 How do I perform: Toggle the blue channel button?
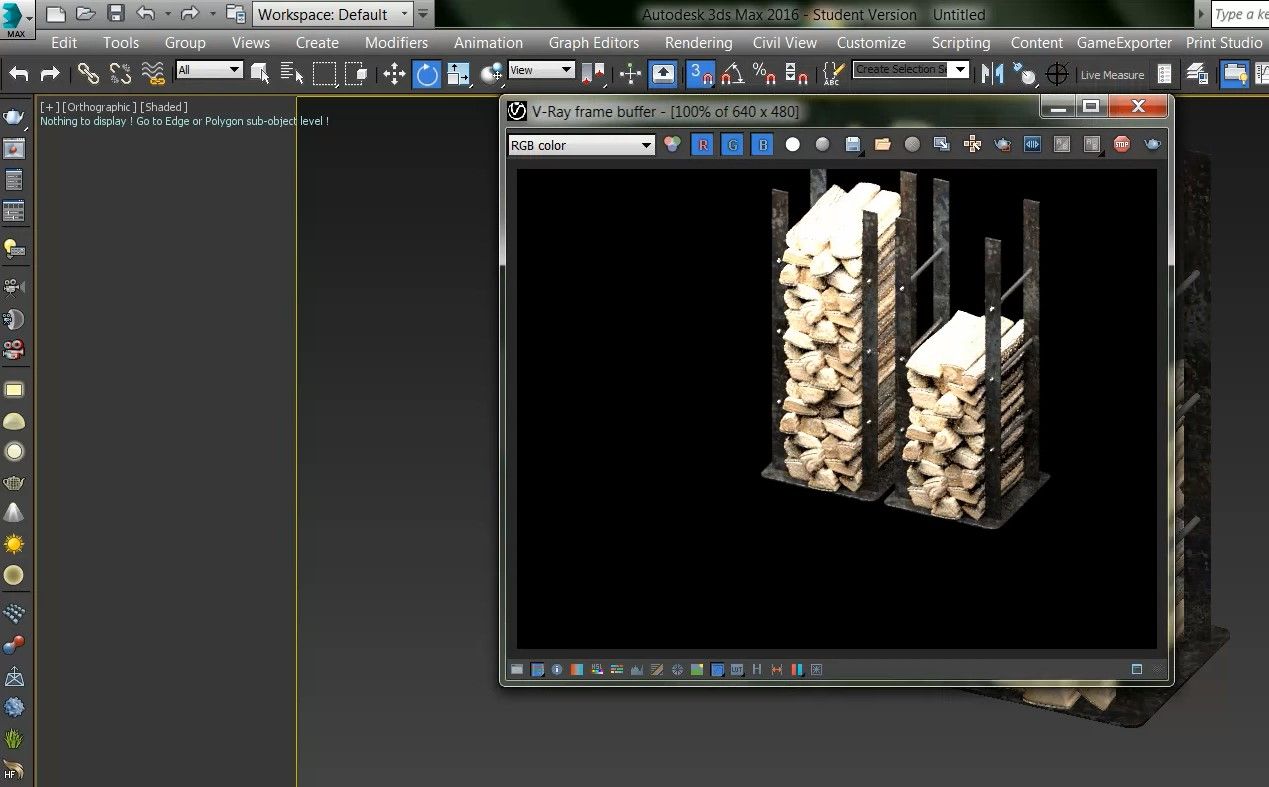point(762,145)
